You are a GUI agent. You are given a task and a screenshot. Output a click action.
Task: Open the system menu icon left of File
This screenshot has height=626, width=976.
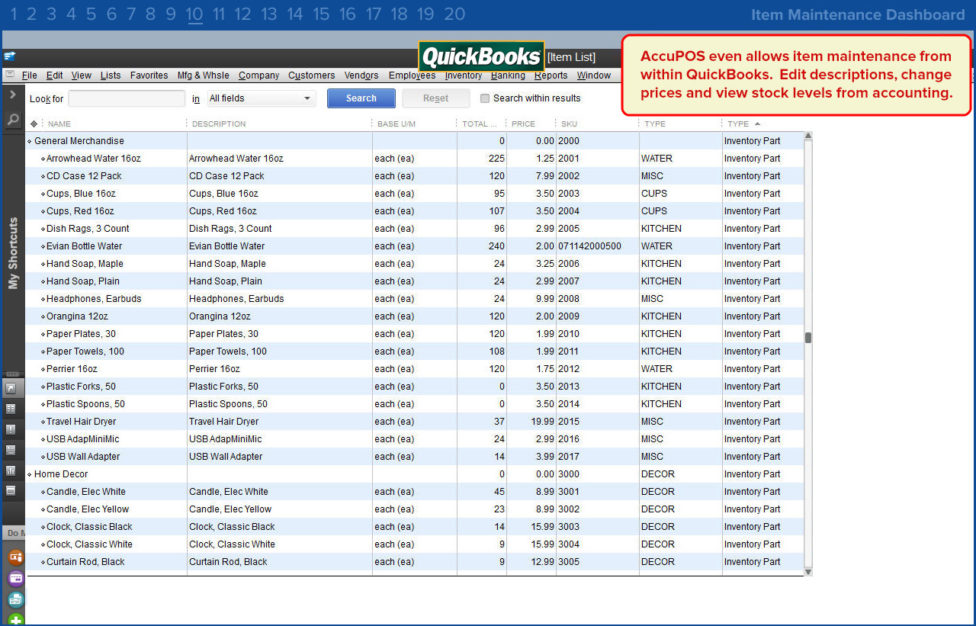(x=9, y=75)
